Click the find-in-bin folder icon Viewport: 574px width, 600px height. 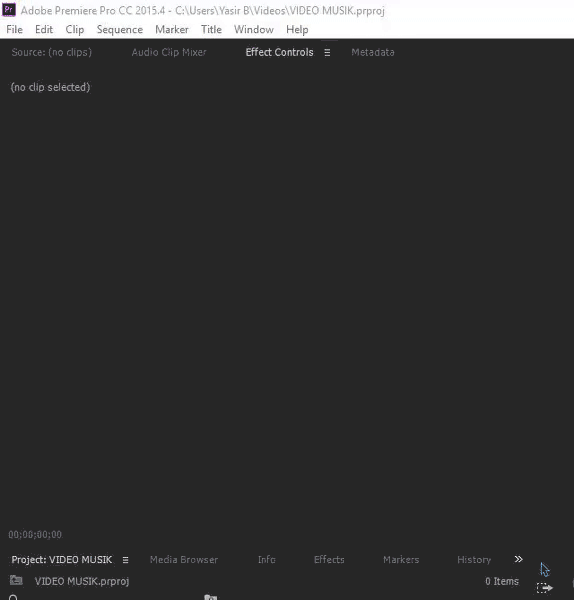(x=210, y=597)
